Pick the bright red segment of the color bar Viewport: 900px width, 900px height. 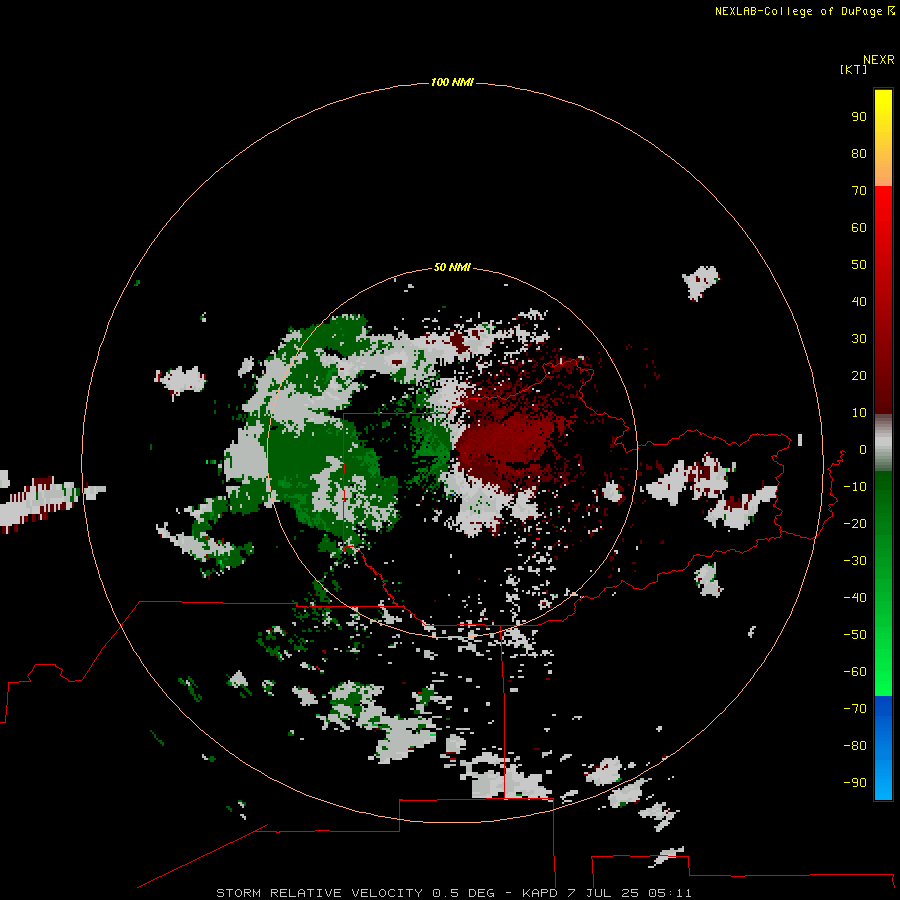coord(883,298)
